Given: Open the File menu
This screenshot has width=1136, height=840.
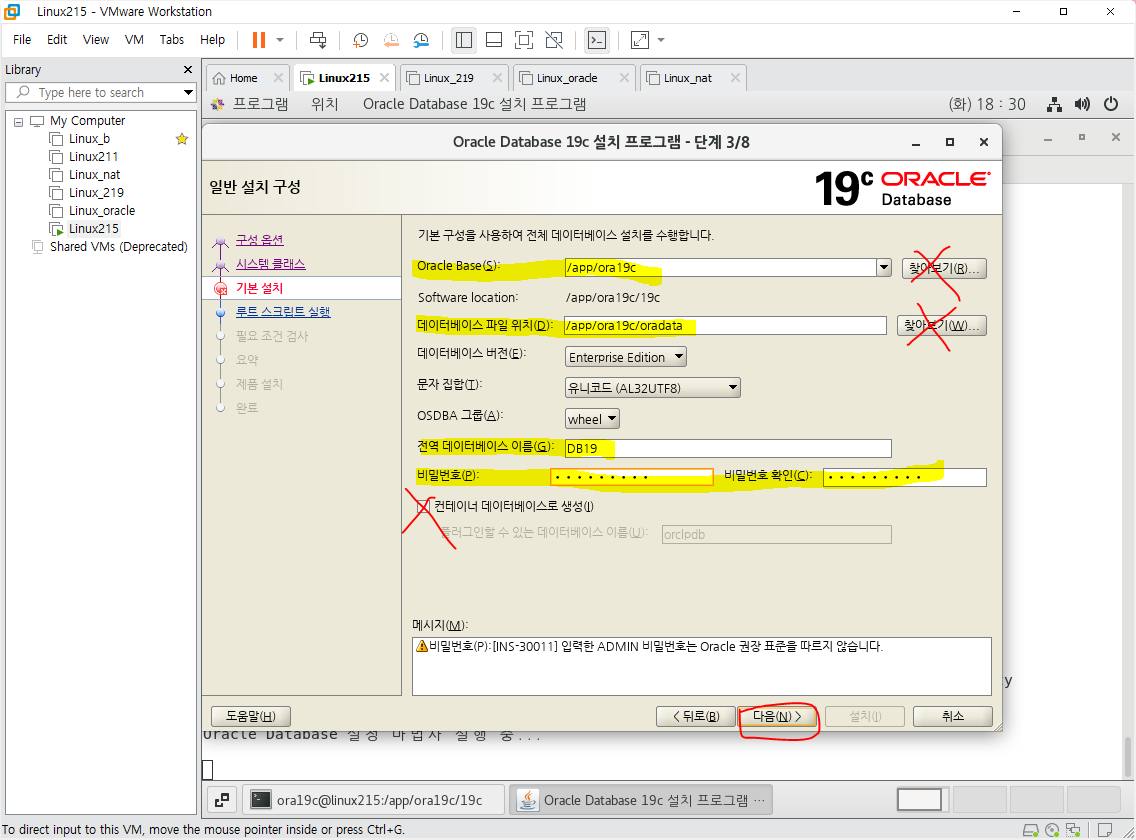Looking at the screenshot, I should click(22, 40).
